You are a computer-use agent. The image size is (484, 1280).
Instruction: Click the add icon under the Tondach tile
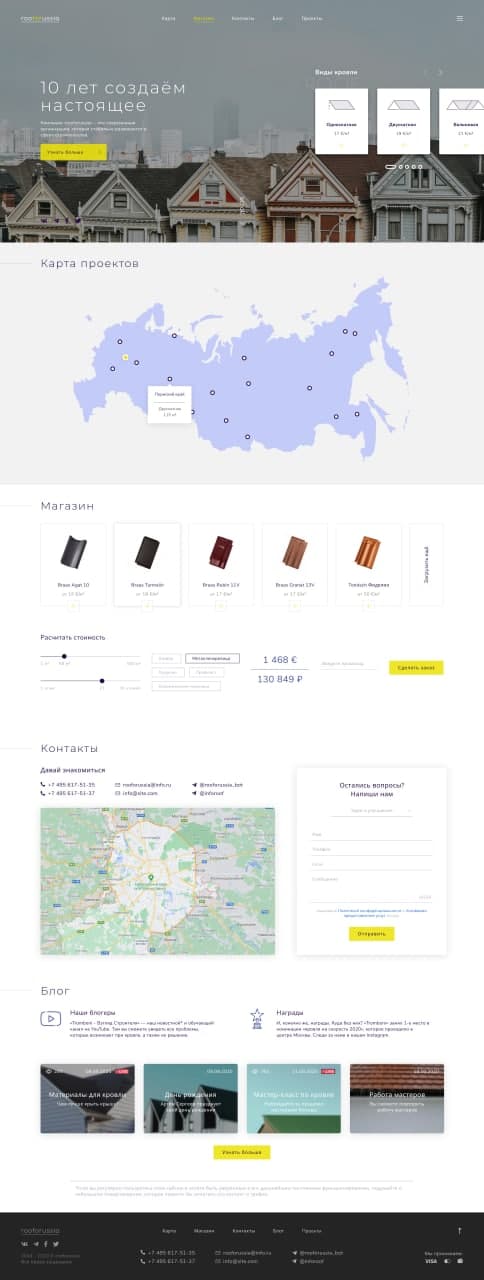[368, 605]
